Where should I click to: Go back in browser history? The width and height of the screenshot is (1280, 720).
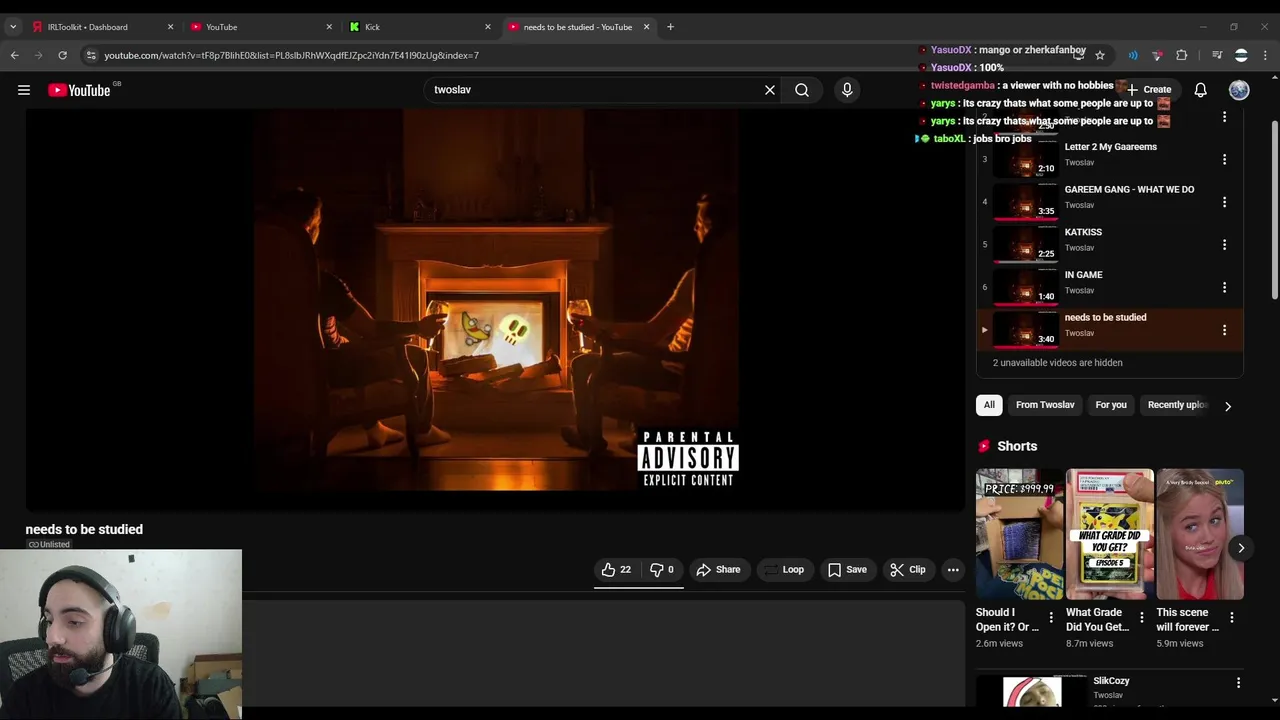pyautogui.click(x=14, y=56)
